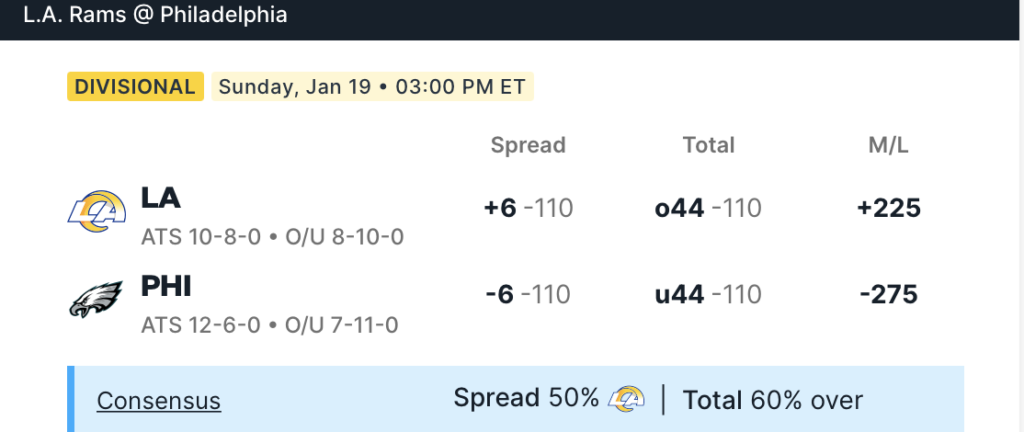Click the LA team name
1024x432 pixels.
(160, 198)
